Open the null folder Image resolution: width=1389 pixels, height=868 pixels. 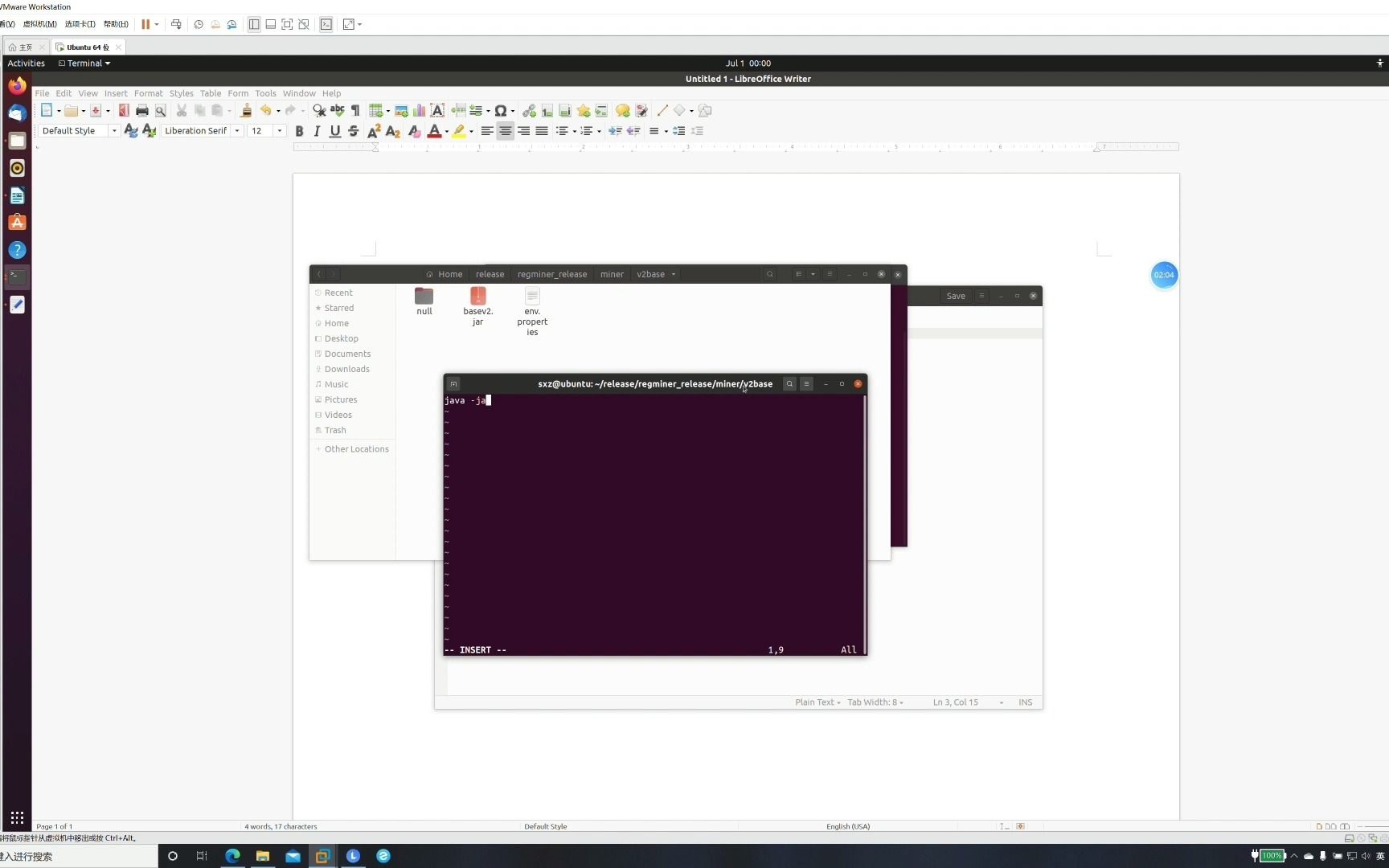point(424,301)
